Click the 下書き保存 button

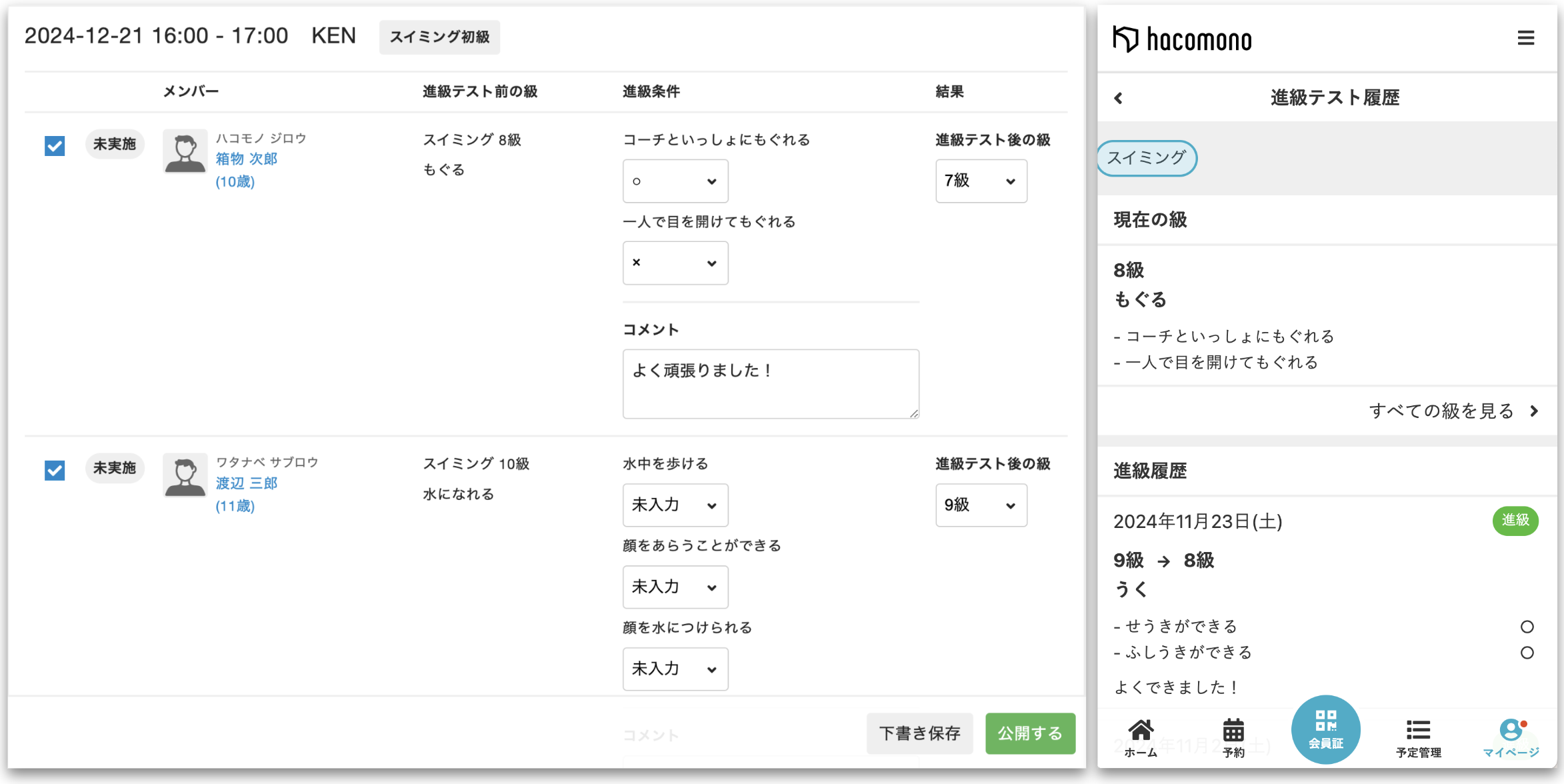[x=919, y=733]
